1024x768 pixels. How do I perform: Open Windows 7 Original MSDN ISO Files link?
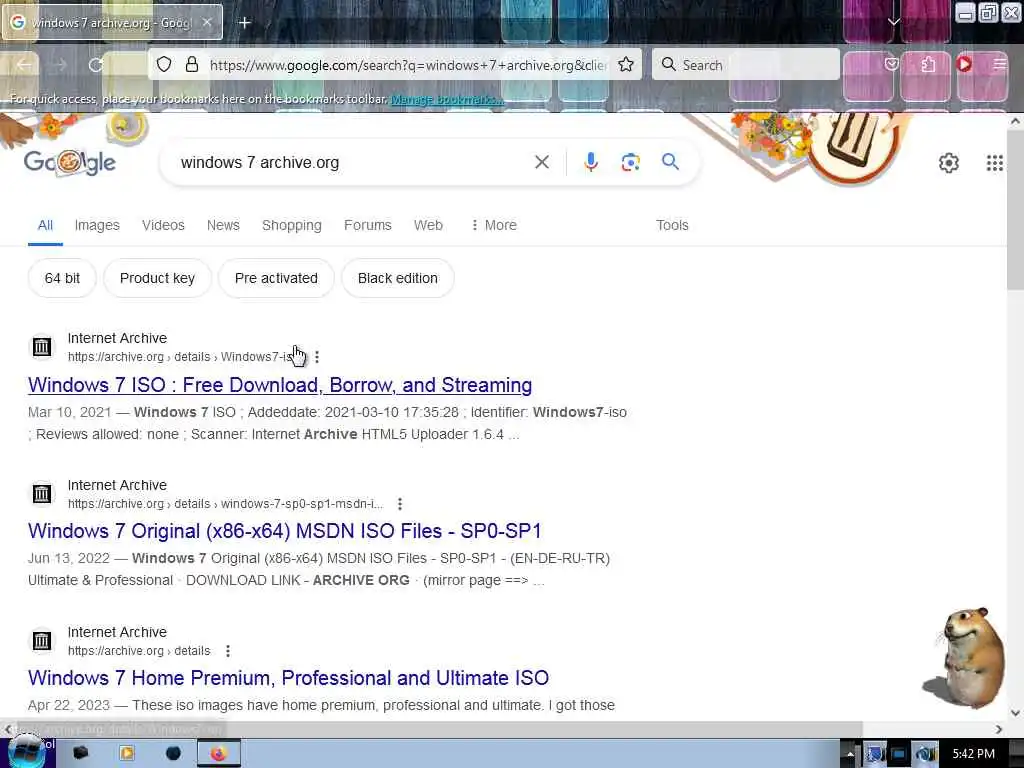pos(285,531)
